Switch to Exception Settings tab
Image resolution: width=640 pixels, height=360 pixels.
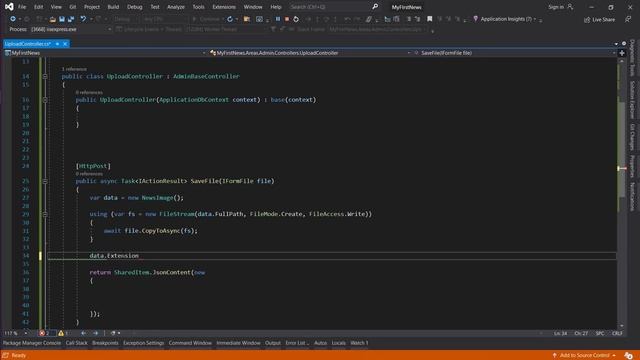click(144, 343)
